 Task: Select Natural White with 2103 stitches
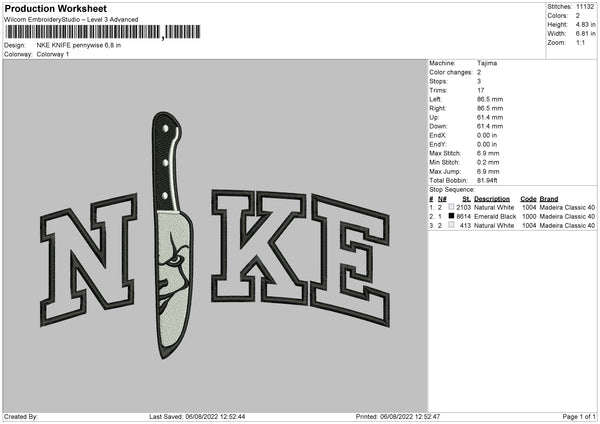[494, 207]
